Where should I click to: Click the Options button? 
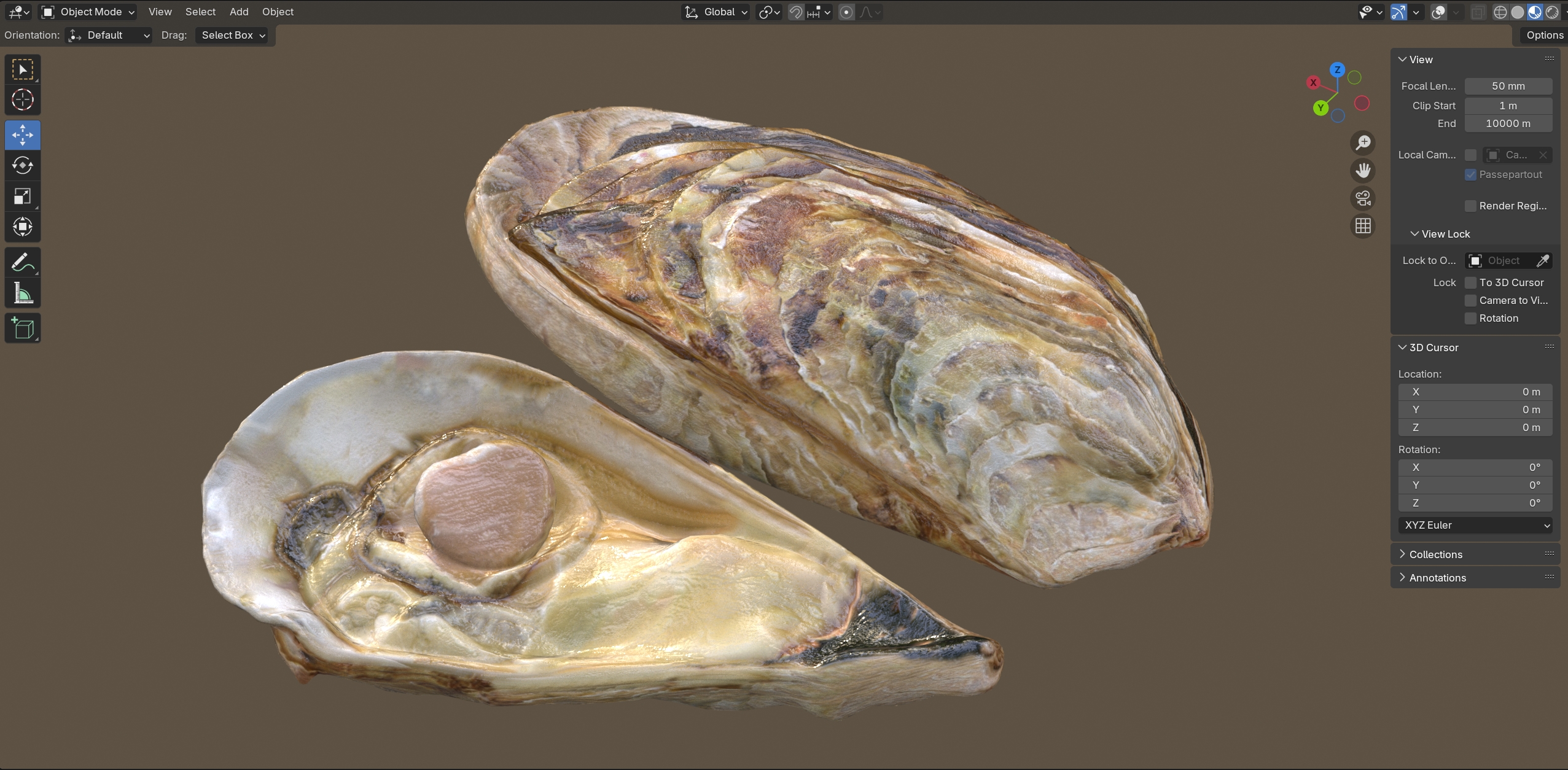click(1543, 35)
